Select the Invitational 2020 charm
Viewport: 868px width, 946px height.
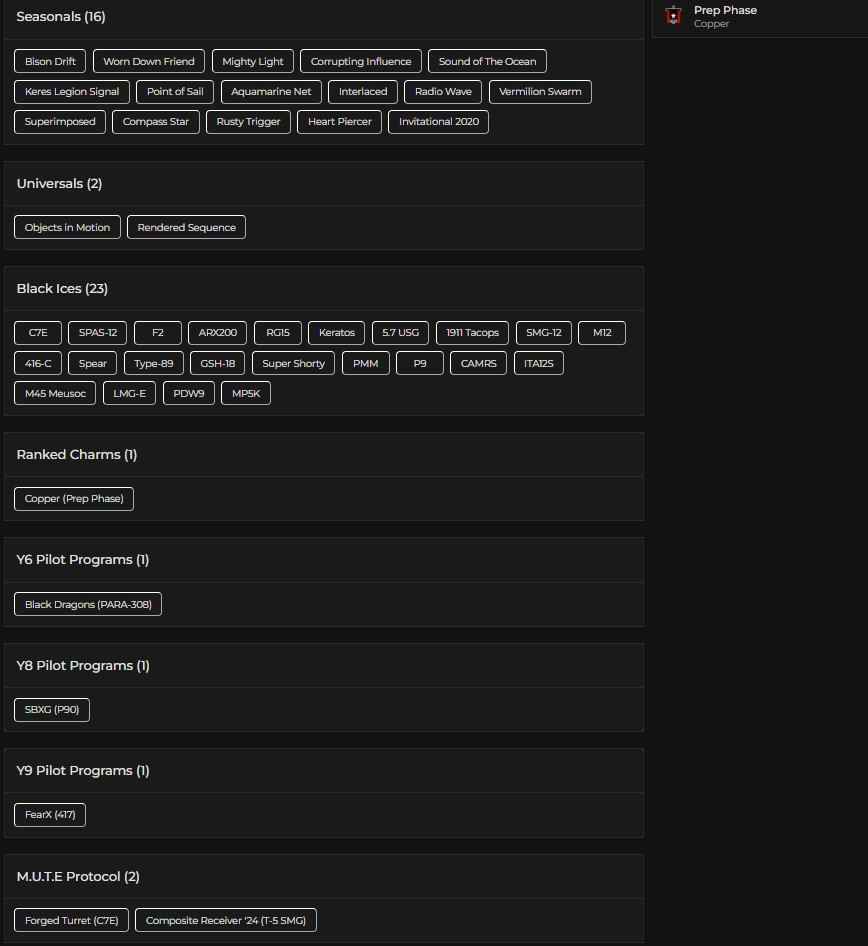pyautogui.click(x=438, y=121)
